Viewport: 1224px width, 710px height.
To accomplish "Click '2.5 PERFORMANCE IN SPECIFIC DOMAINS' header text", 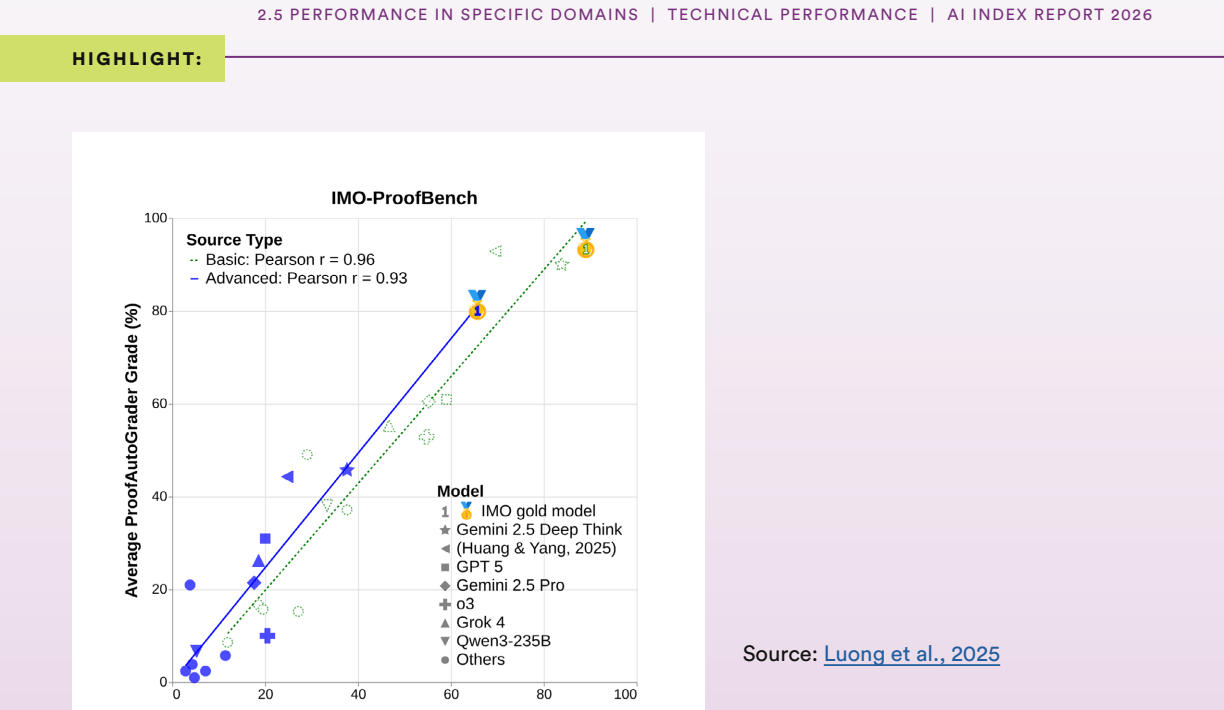I will [448, 15].
